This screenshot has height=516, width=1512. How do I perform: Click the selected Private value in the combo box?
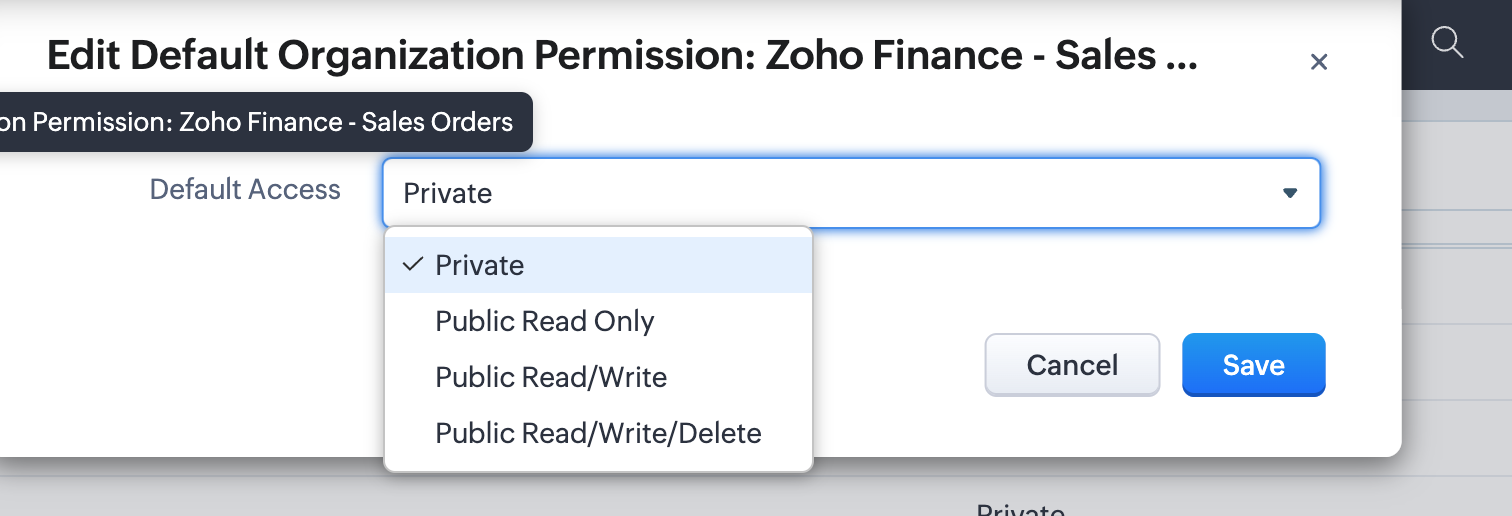click(x=448, y=193)
